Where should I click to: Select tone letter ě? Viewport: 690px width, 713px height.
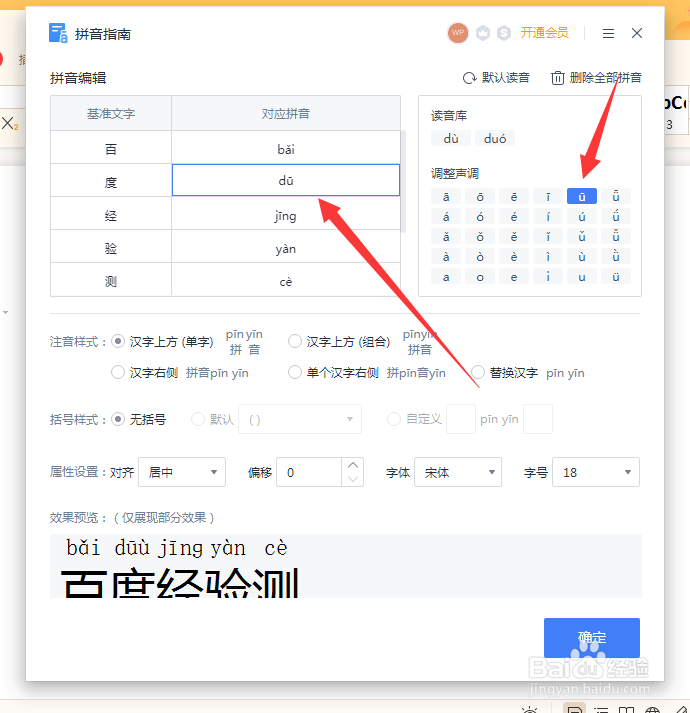click(514, 236)
